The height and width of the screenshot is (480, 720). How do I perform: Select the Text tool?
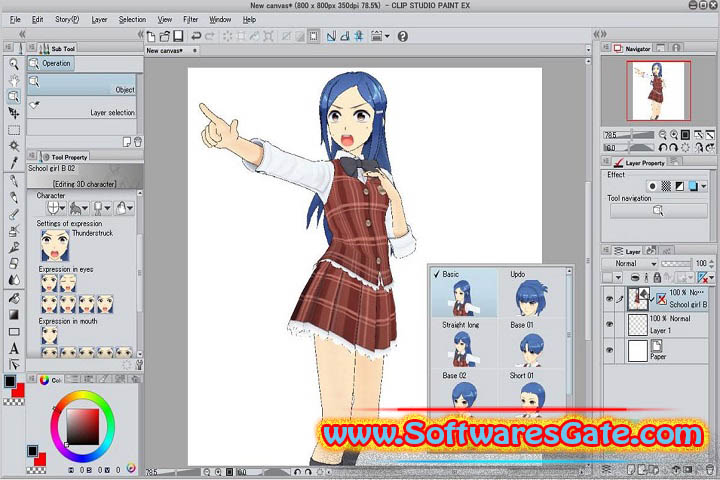(14, 348)
